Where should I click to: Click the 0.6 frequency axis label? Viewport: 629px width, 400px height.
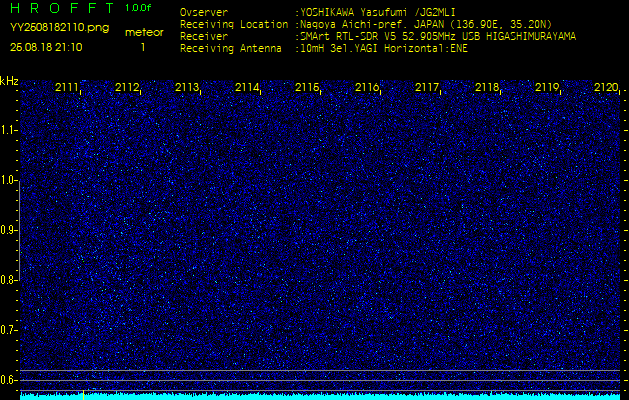[8, 380]
